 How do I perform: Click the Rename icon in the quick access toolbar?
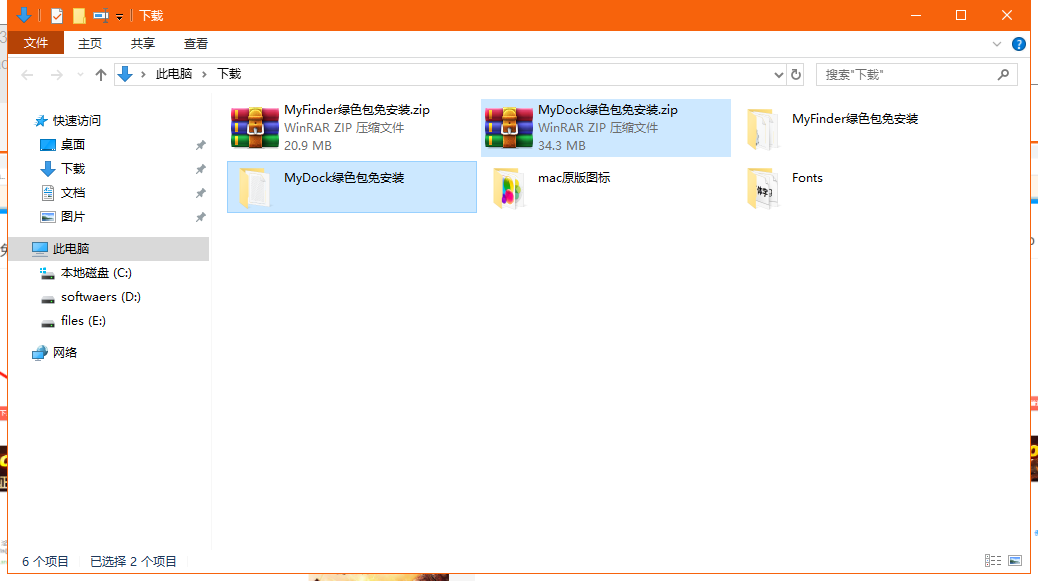point(101,15)
